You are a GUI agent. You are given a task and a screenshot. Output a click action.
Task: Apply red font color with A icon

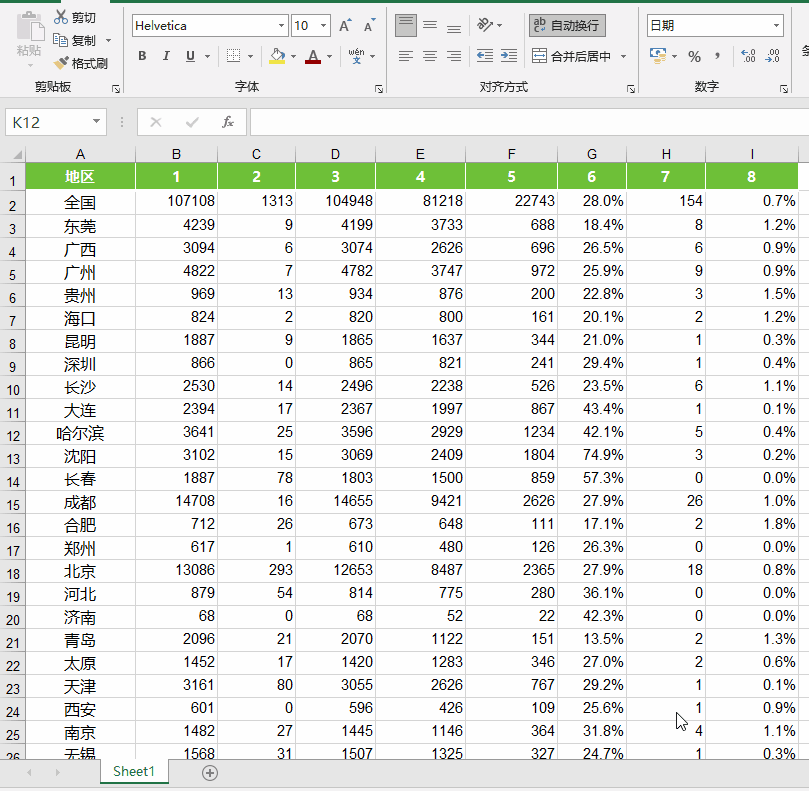point(313,56)
